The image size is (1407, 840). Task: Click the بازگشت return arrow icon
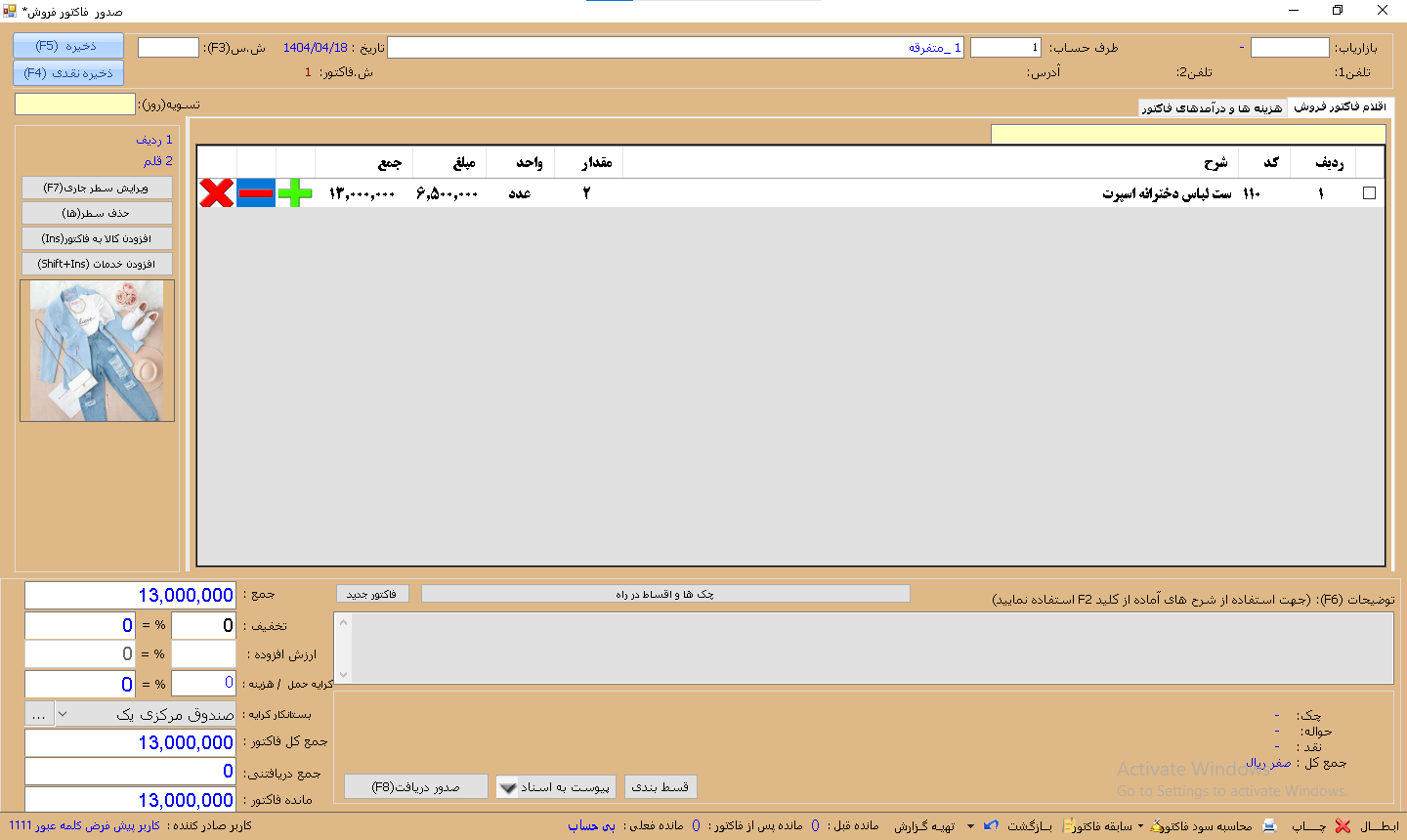tap(992, 826)
